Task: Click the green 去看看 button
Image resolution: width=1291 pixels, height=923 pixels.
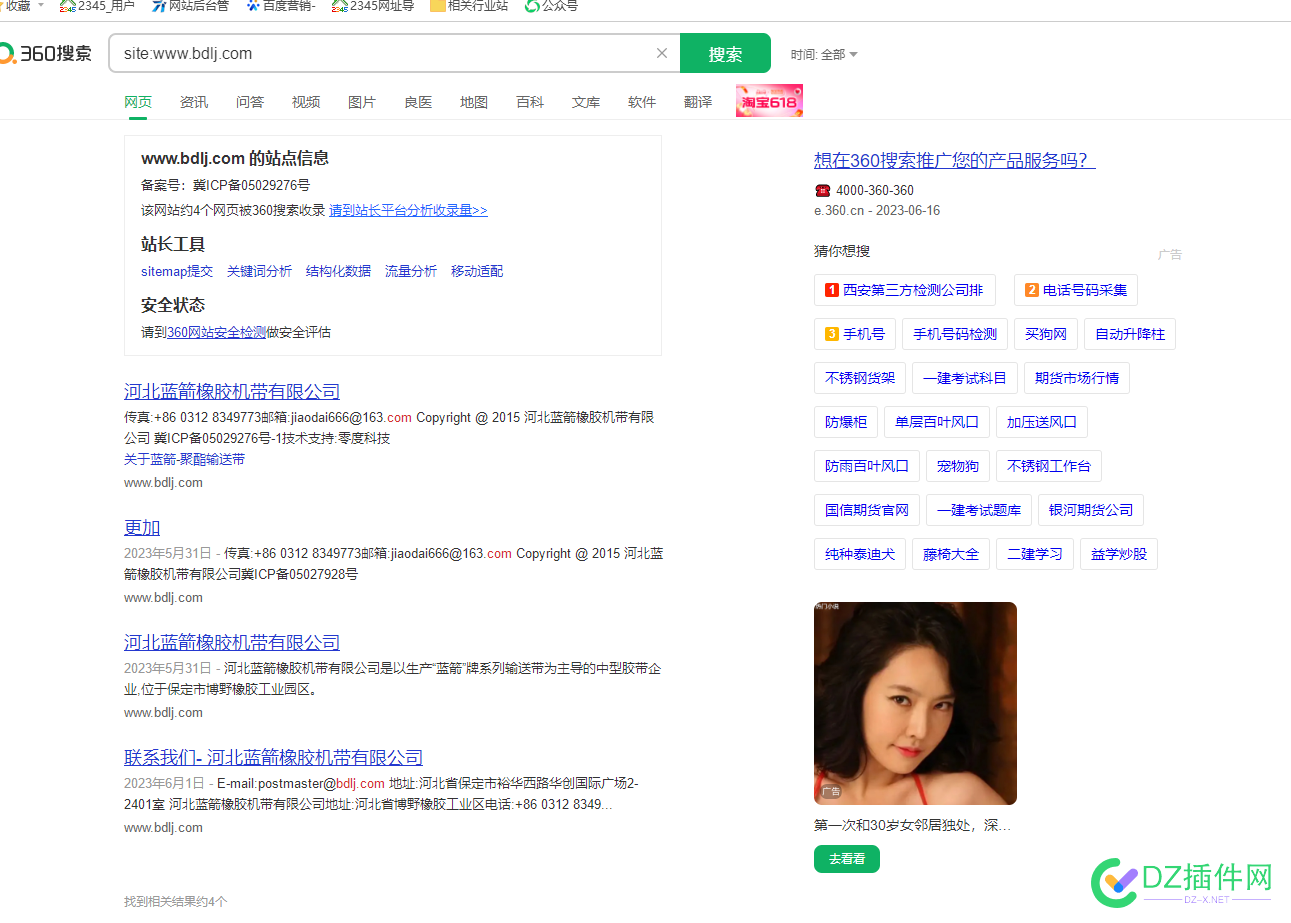Action: click(847, 859)
